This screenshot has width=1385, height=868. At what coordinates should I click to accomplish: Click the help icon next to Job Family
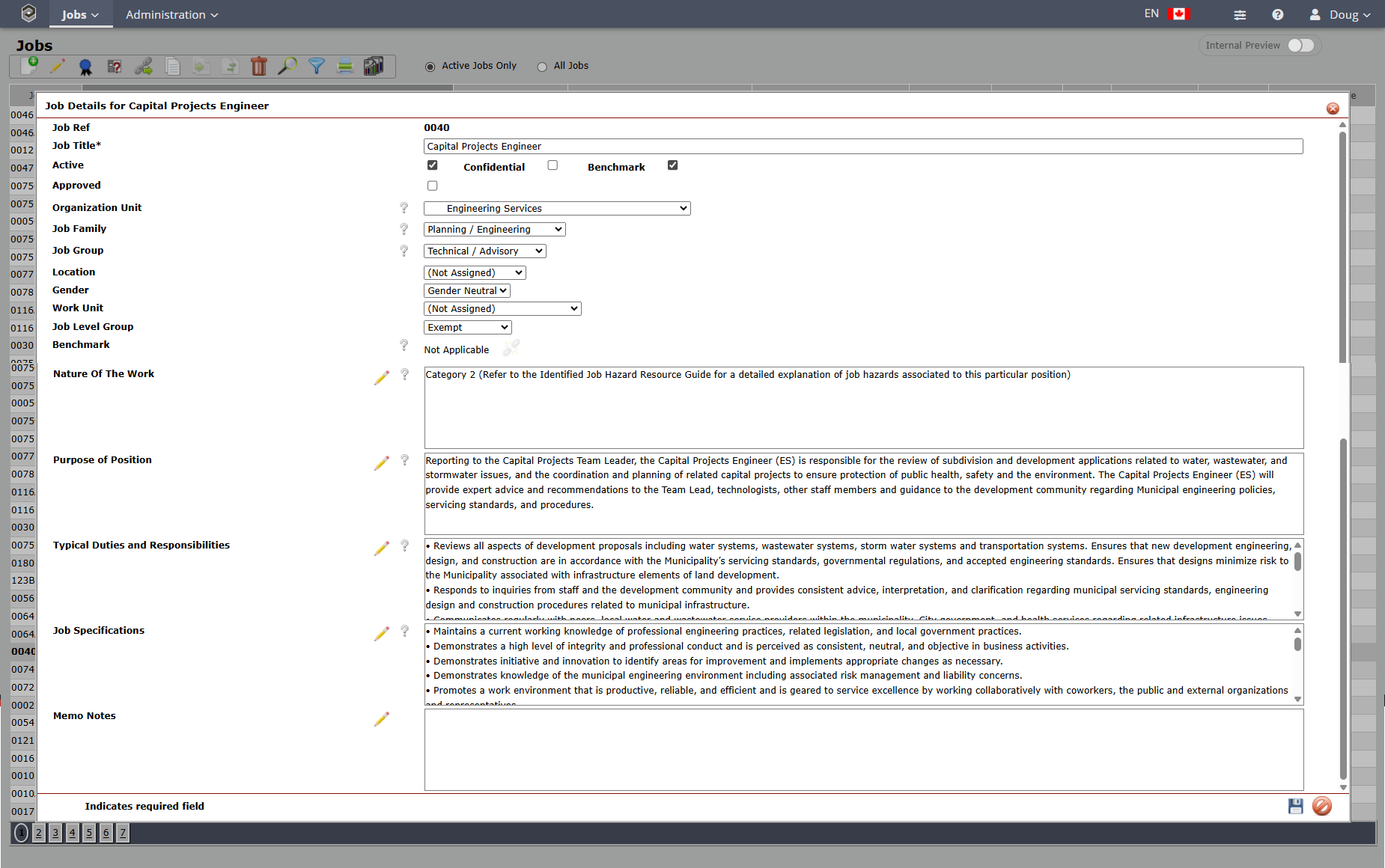click(404, 229)
